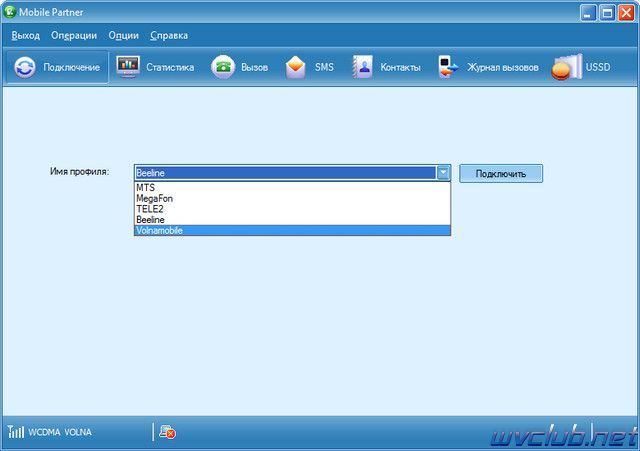Screen dimensions: 640x451
Task: Open the Подключение connection tab icon
Action: pyautogui.click(x=25, y=67)
